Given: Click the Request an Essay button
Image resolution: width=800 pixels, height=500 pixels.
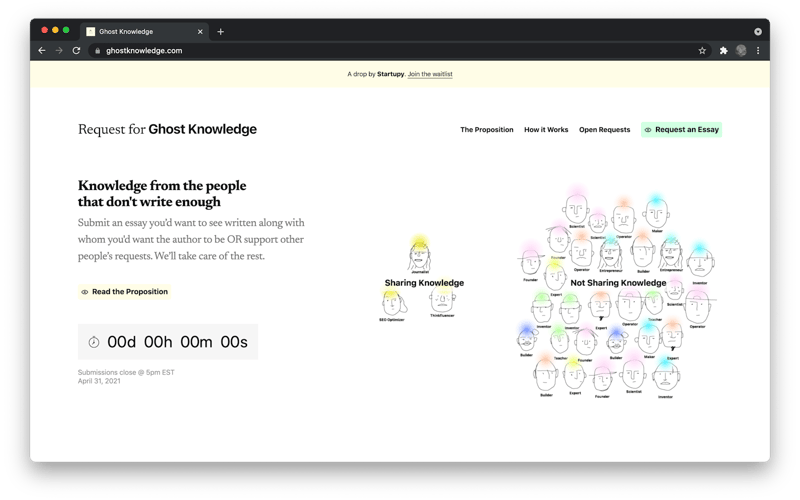Looking at the screenshot, I should (x=682, y=130).
